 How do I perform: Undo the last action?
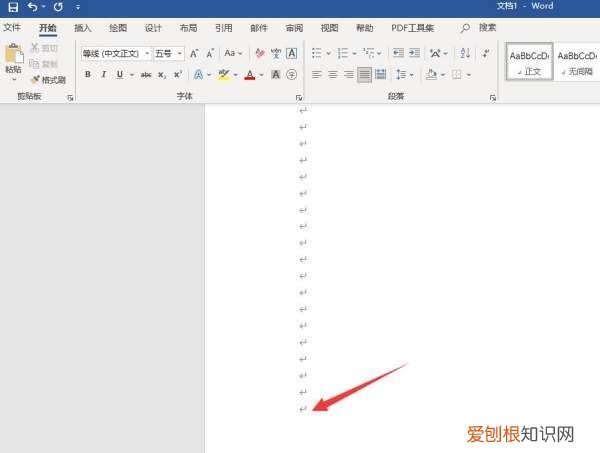pos(33,7)
